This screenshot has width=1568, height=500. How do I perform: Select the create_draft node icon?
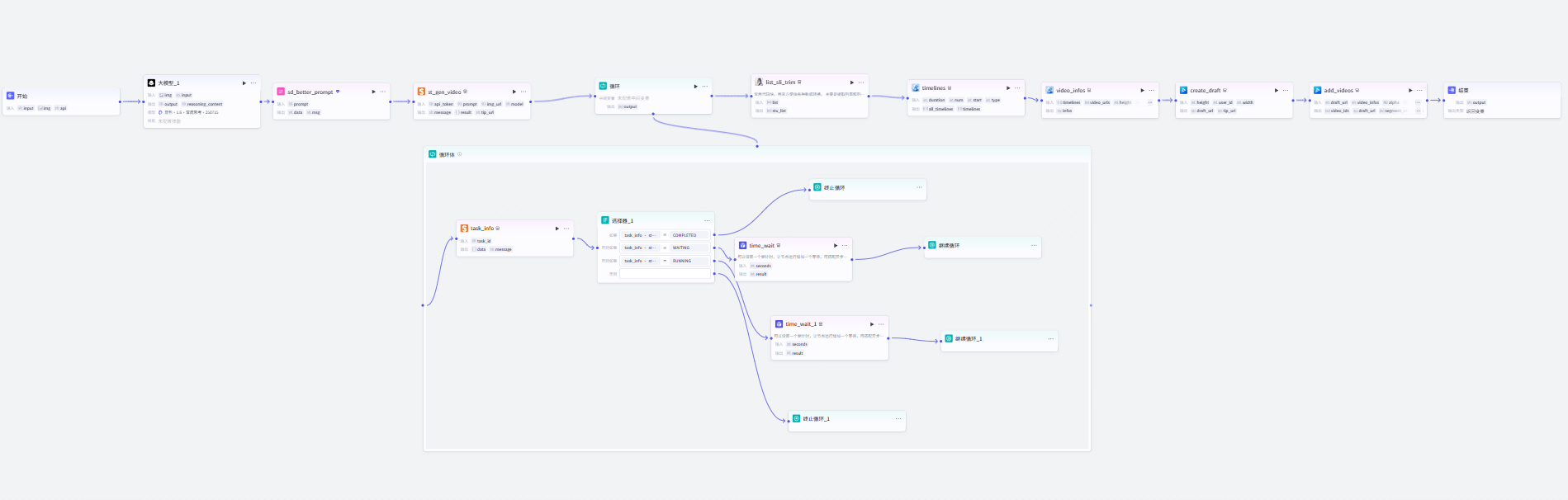(1183, 90)
